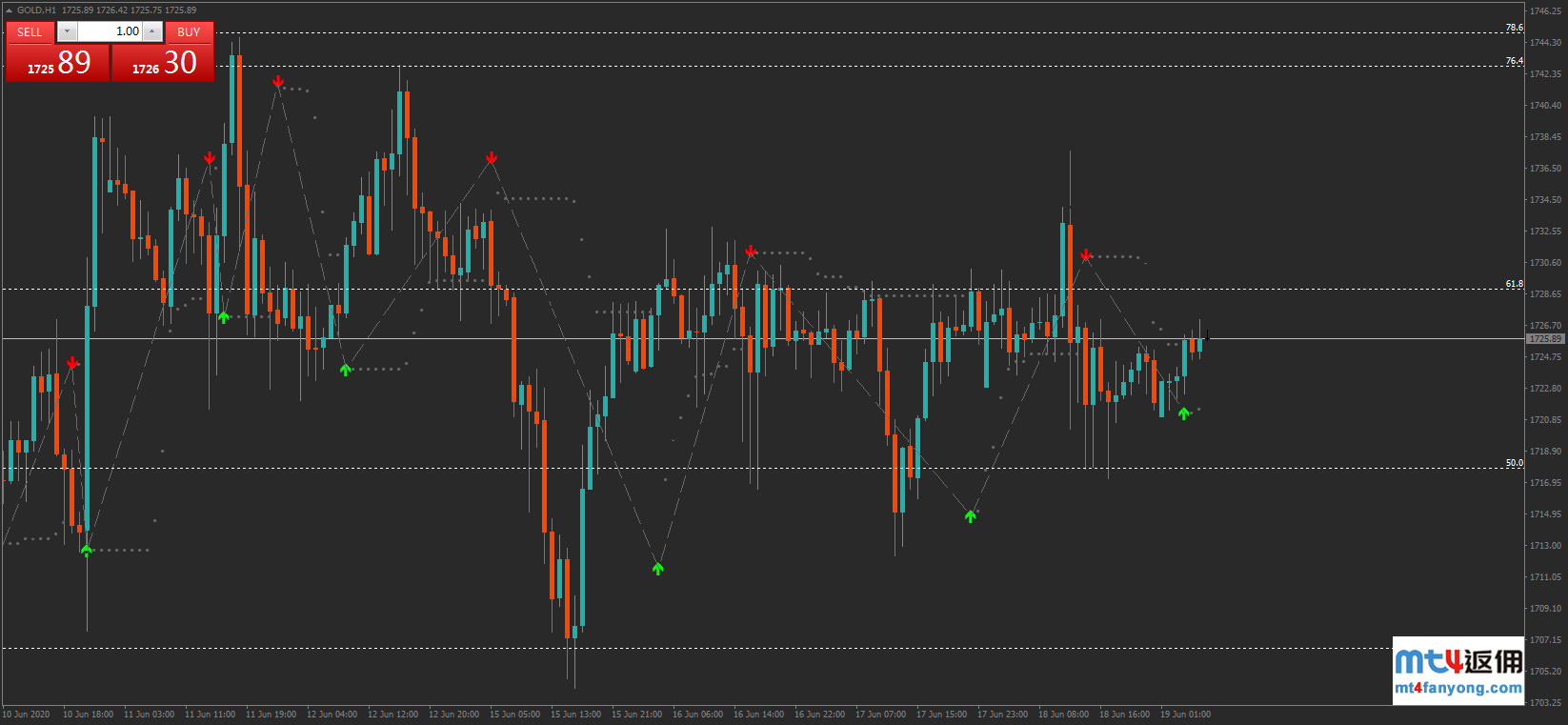
Task: Increase trade volume with the up arrow
Action: [151, 31]
